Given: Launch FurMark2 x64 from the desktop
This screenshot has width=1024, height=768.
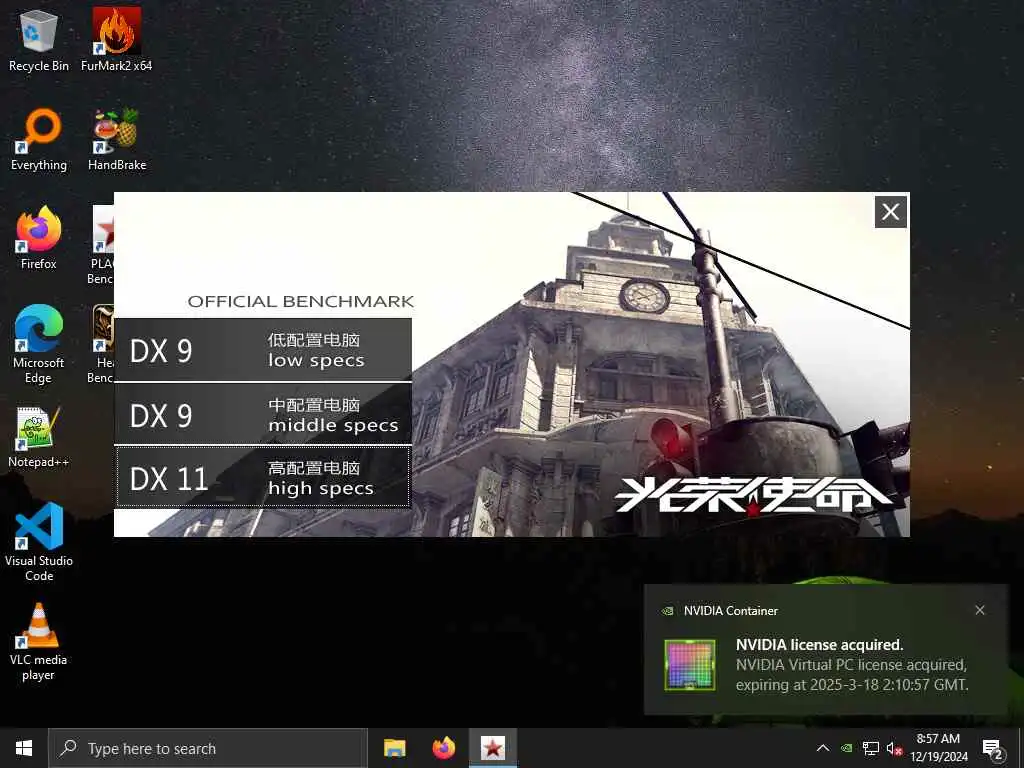Looking at the screenshot, I should click(116, 40).
